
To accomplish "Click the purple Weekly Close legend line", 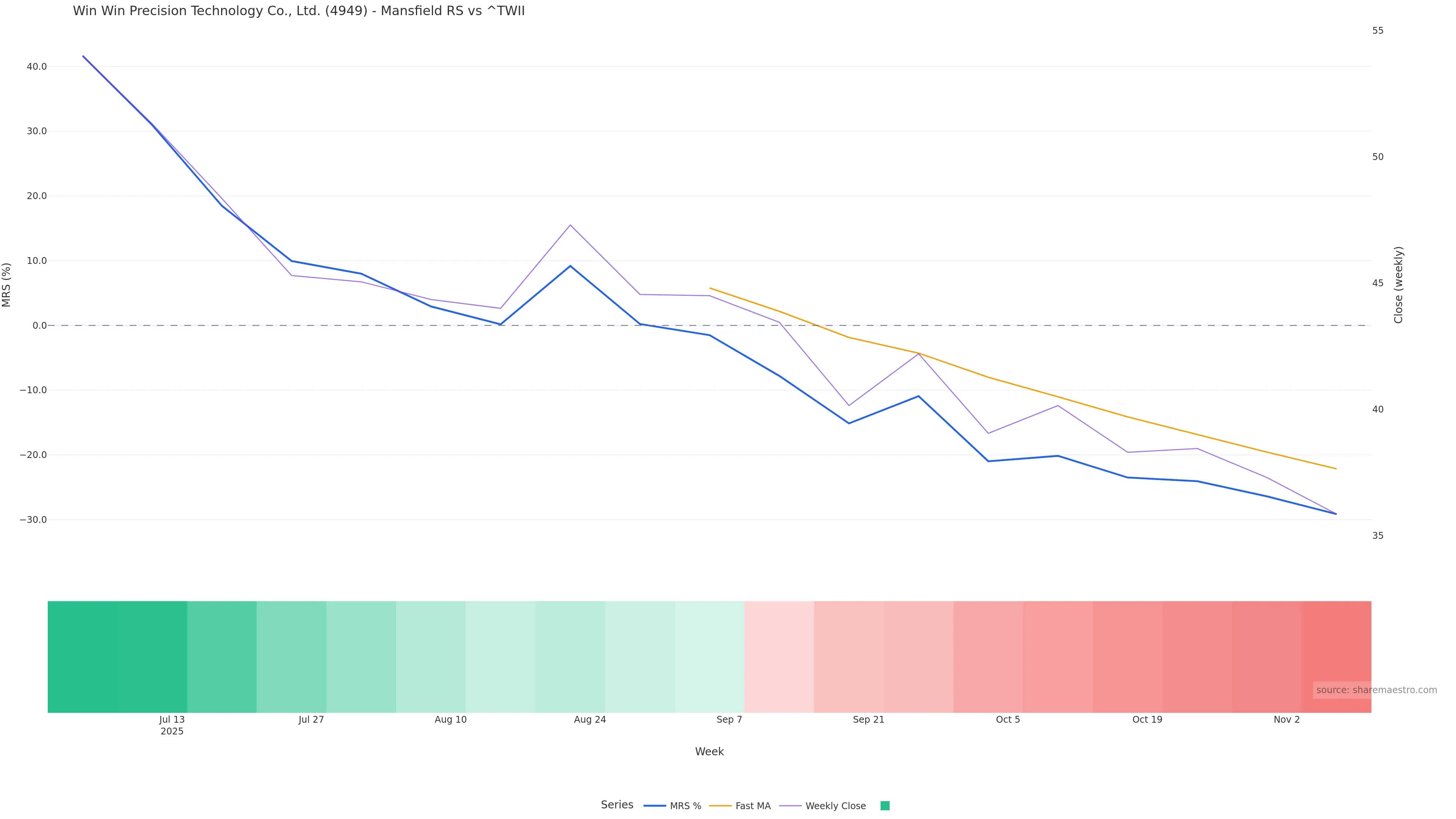I will coord(790,806).
